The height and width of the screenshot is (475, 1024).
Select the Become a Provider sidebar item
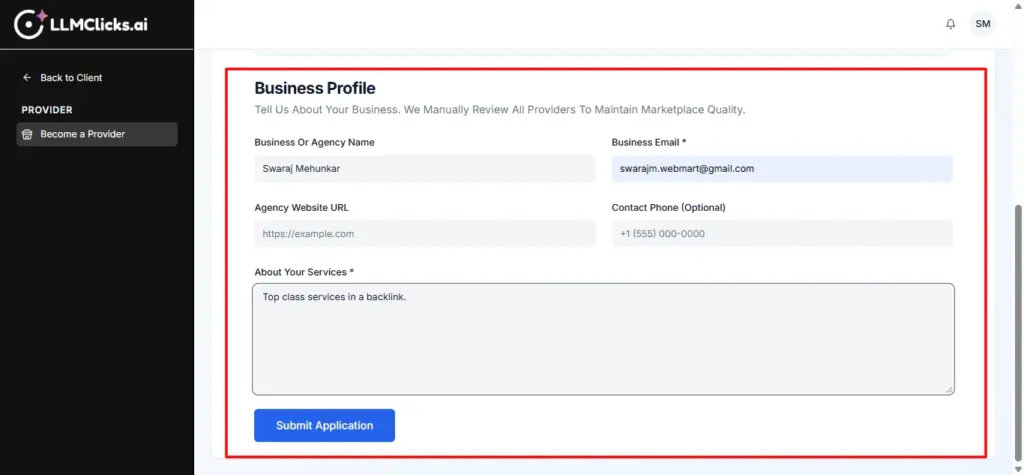97,134
